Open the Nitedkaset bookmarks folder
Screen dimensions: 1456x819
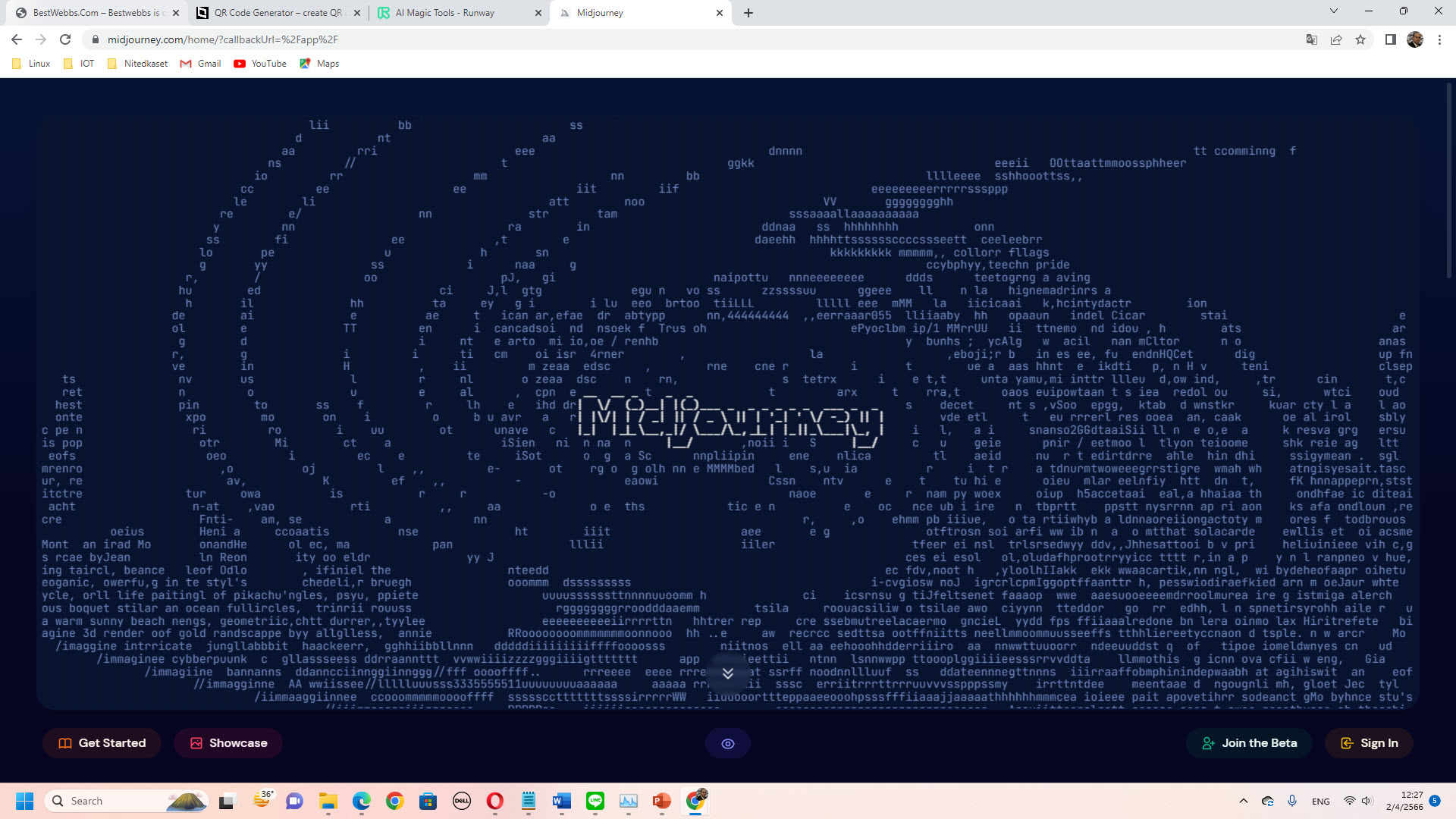(x=137, y=64)
